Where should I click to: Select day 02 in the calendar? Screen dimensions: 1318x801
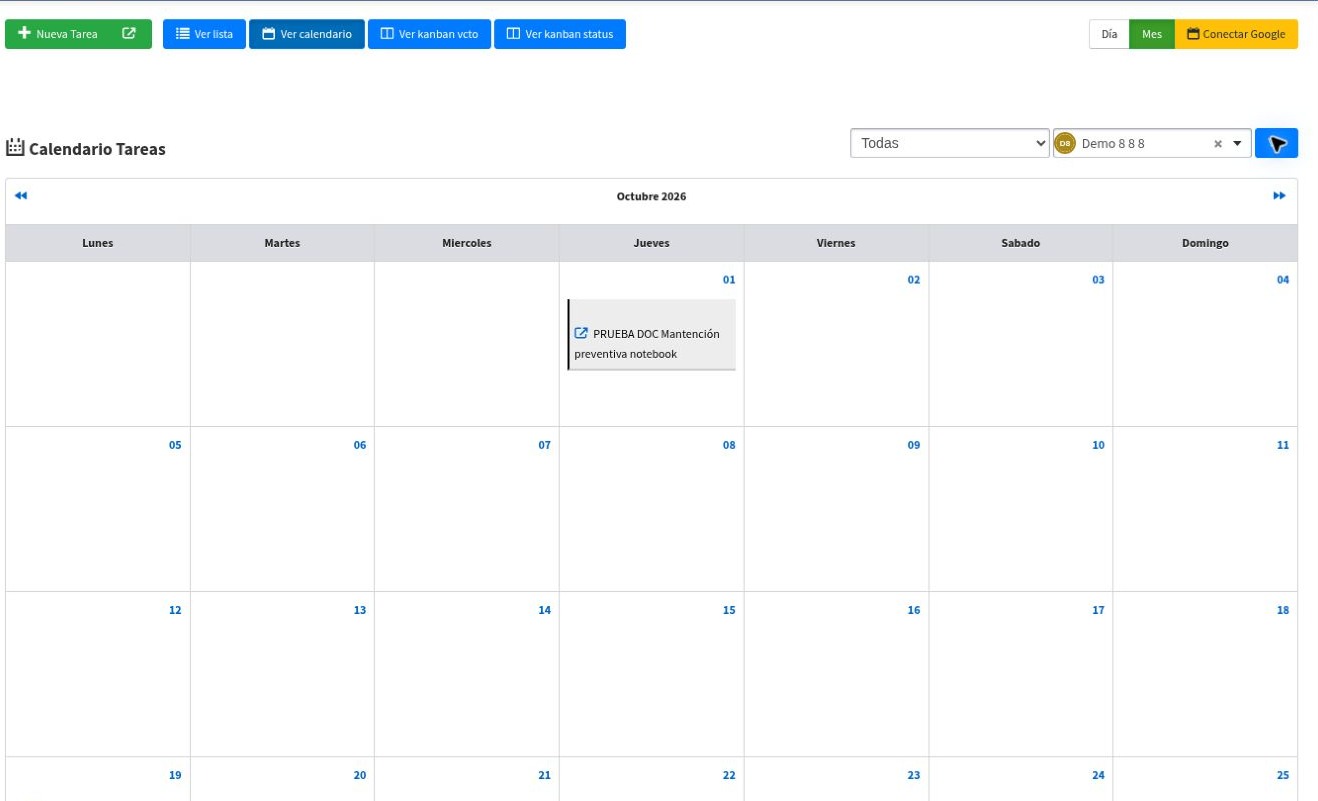point(913,280)
